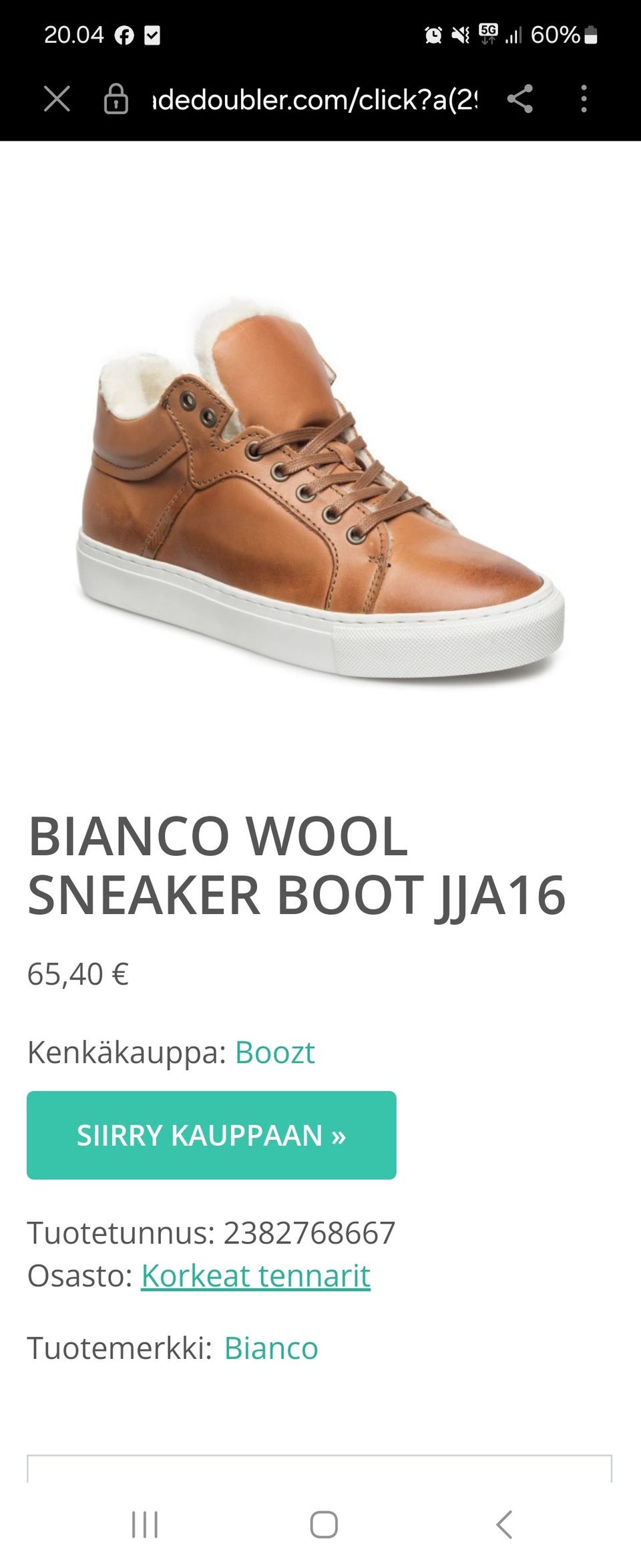Screen dimensions: 641x1568
Task: Tap the Android recent apps button
Action: click(145, 1525)
